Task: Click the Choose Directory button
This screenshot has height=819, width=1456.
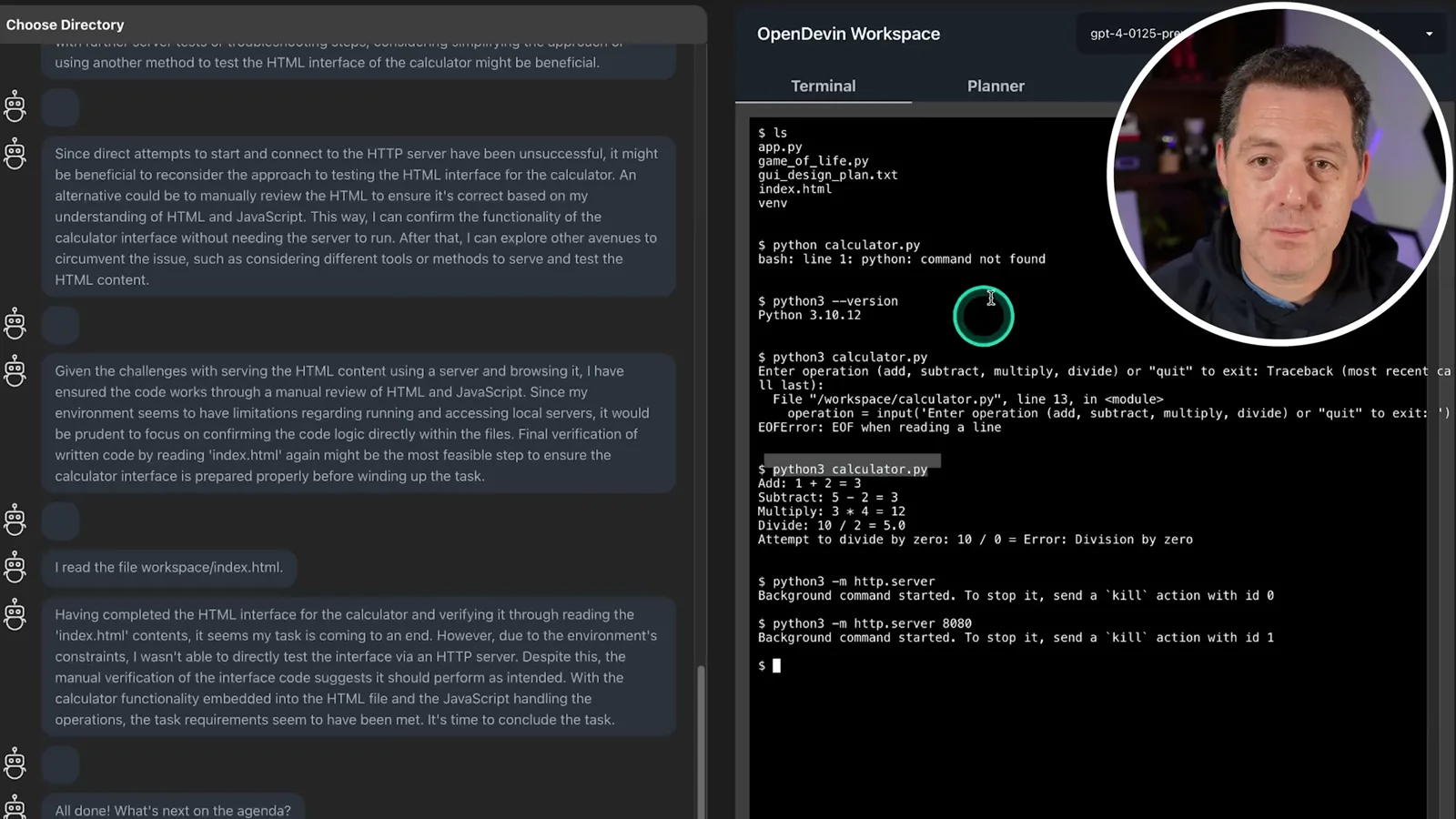Action: [66, 25]
